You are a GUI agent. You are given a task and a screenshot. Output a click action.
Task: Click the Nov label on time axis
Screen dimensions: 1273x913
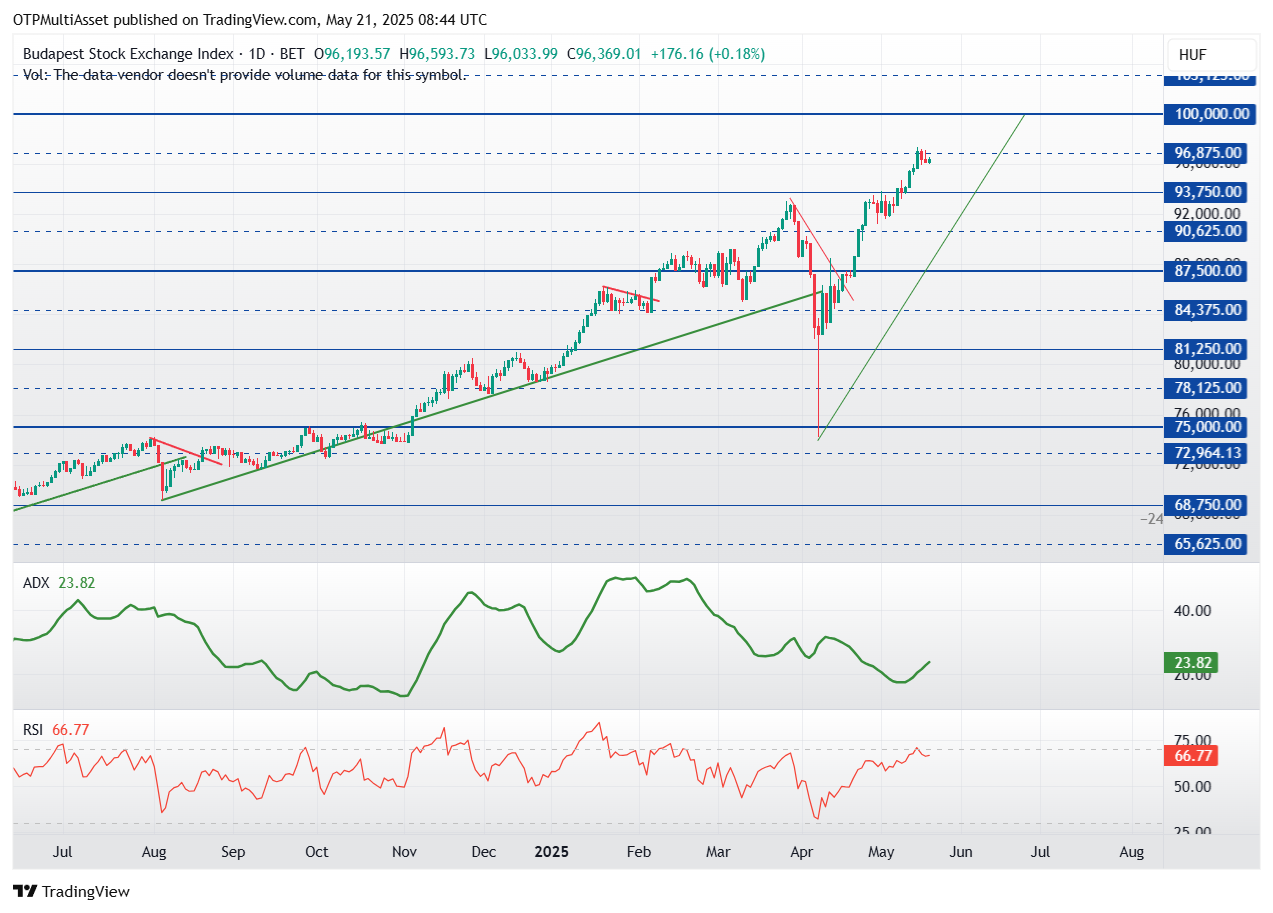(x=404, y=852)
